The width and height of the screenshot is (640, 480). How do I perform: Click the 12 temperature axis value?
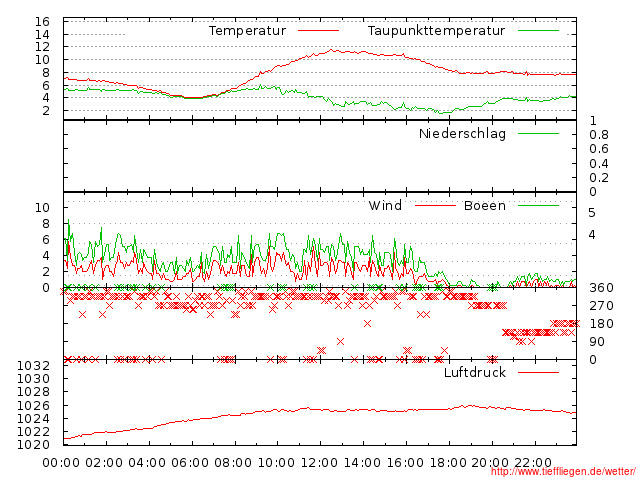pos(42,47)
